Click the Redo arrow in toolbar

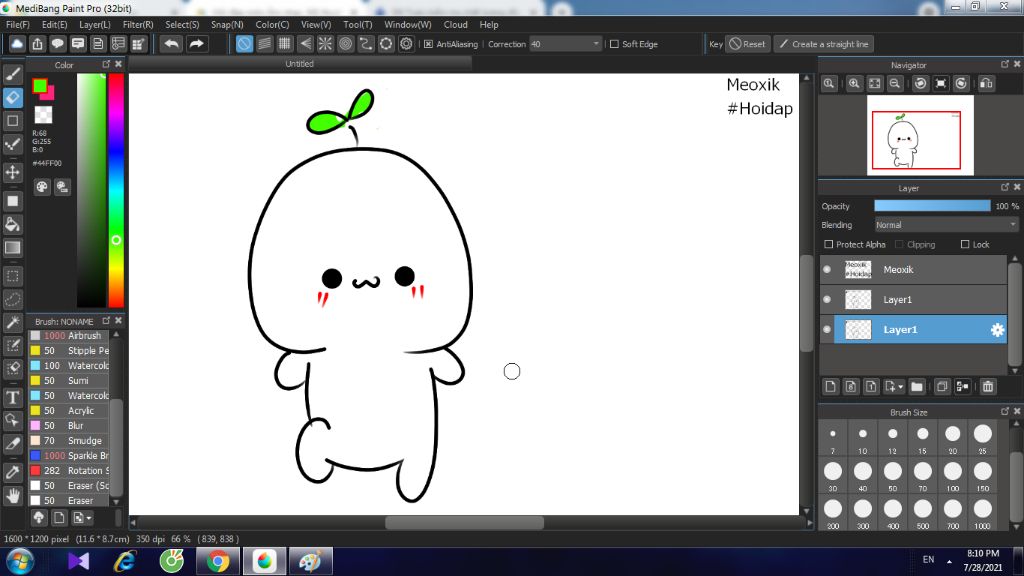click(196, 44)
